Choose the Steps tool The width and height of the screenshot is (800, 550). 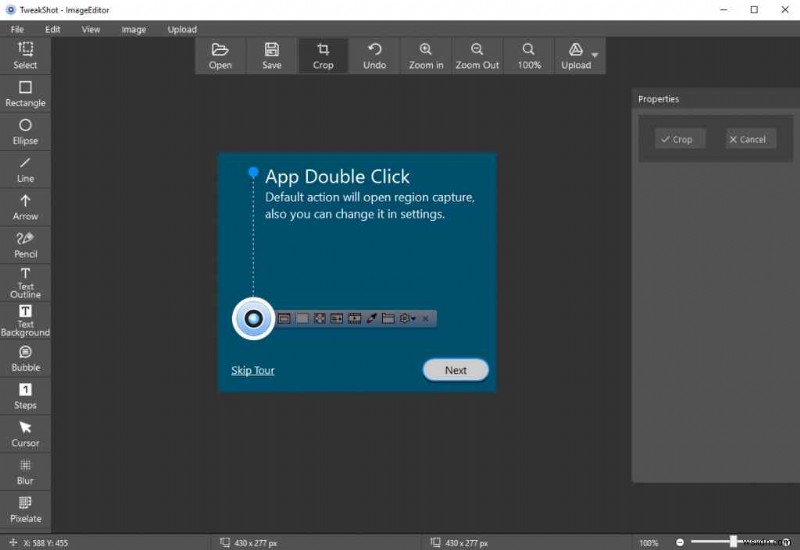point(25,396)
